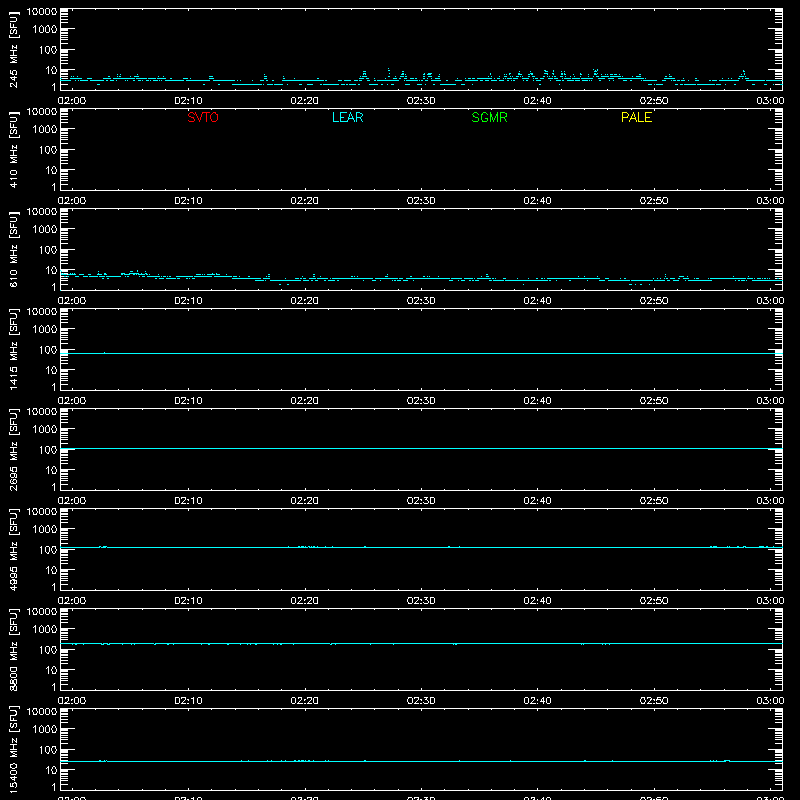Click the 245 MHz [SFU] axis label
Screen dimensions: 800x800
click(14, 49)
